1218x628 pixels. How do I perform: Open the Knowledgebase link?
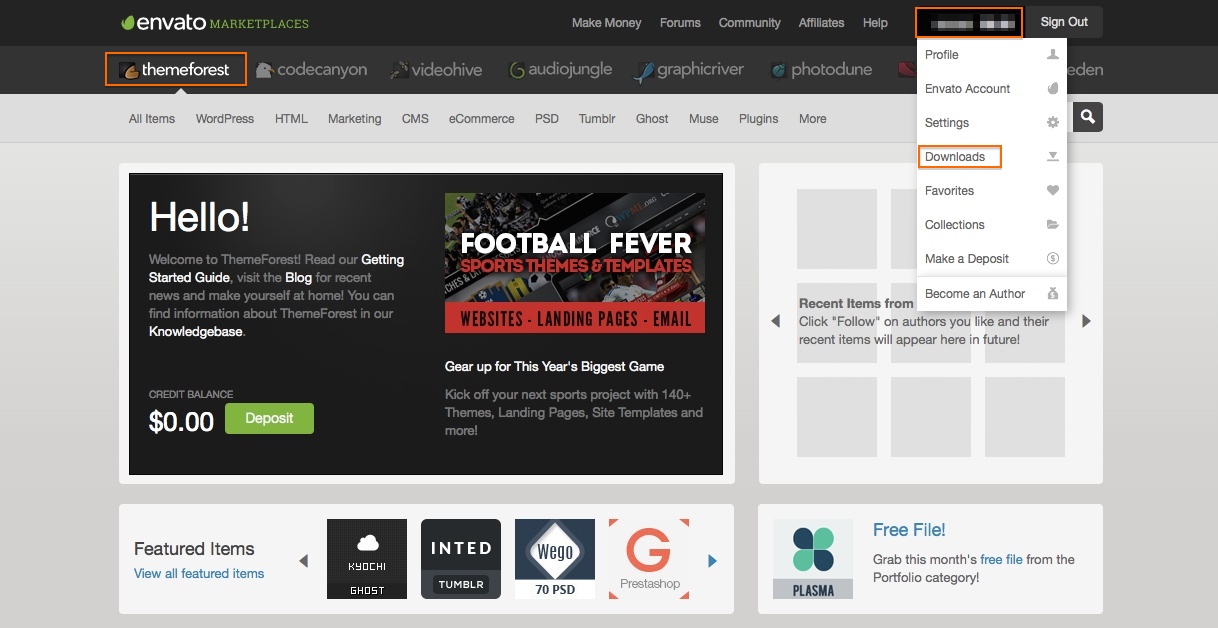click(195, 331)
